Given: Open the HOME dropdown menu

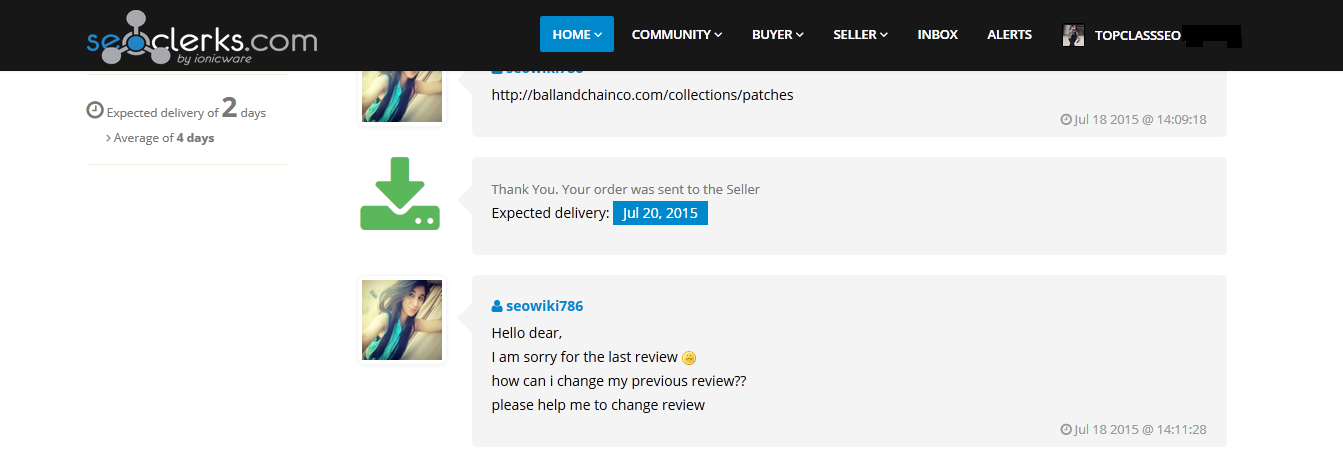Looking at the screenshot, I should click(x=576, y=34).
